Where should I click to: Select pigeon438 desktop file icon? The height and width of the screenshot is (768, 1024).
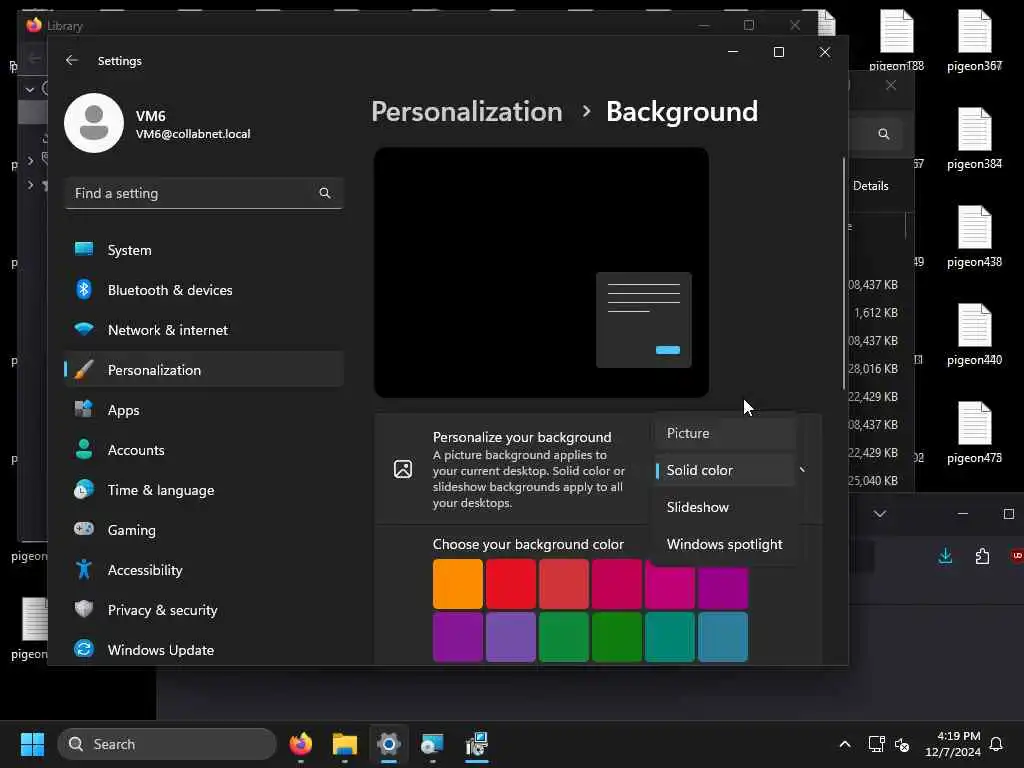[x=974, y=236]
